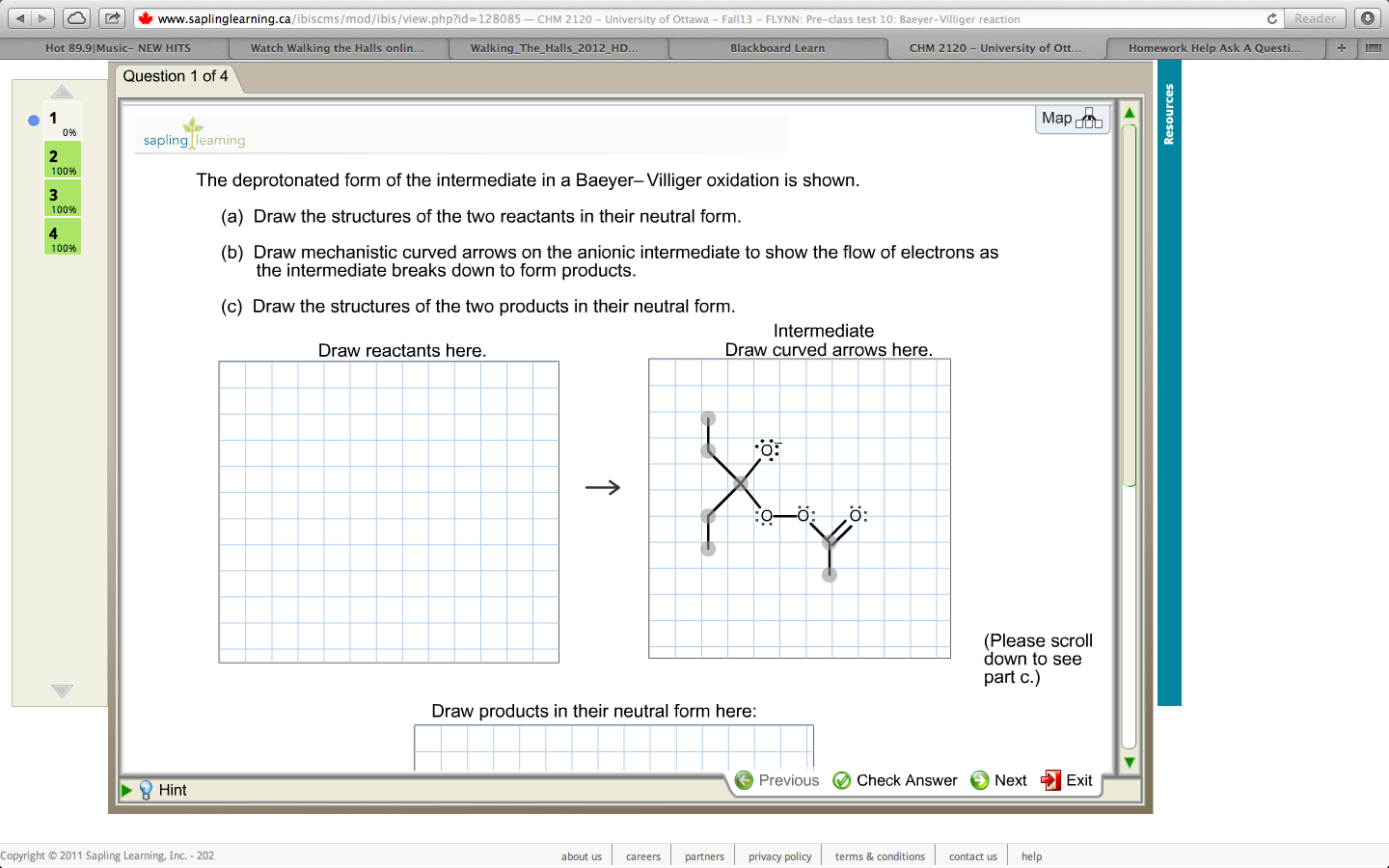Click the cloud icon in the browser toolbar
The image size is (1389, 868).
coord(76,16)
